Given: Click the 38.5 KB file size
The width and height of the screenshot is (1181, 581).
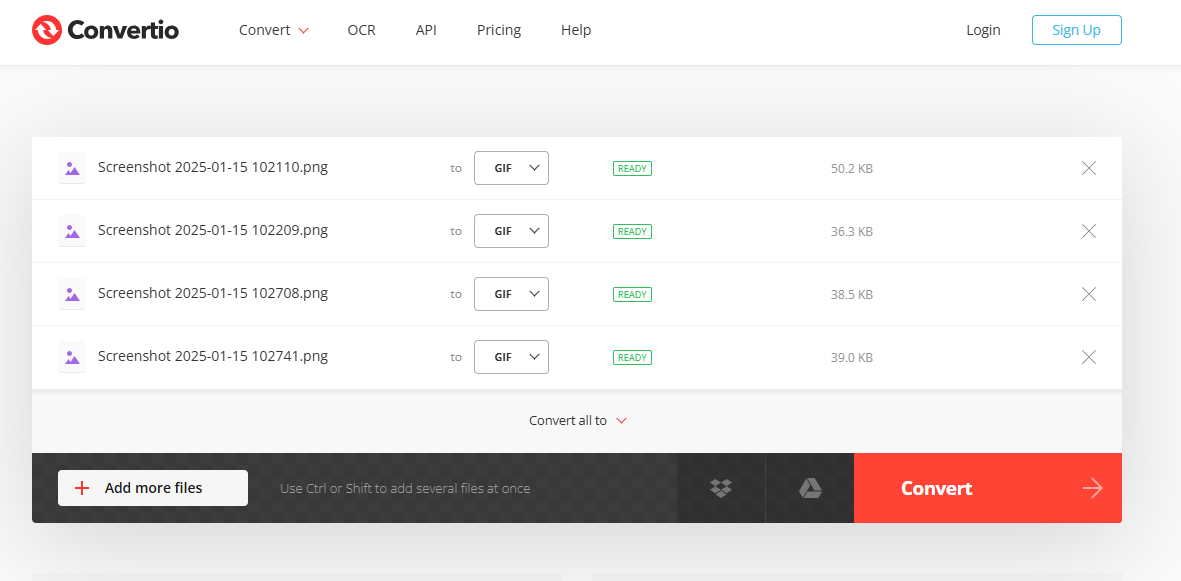Looking at the screenshot, I should (852, 295).
